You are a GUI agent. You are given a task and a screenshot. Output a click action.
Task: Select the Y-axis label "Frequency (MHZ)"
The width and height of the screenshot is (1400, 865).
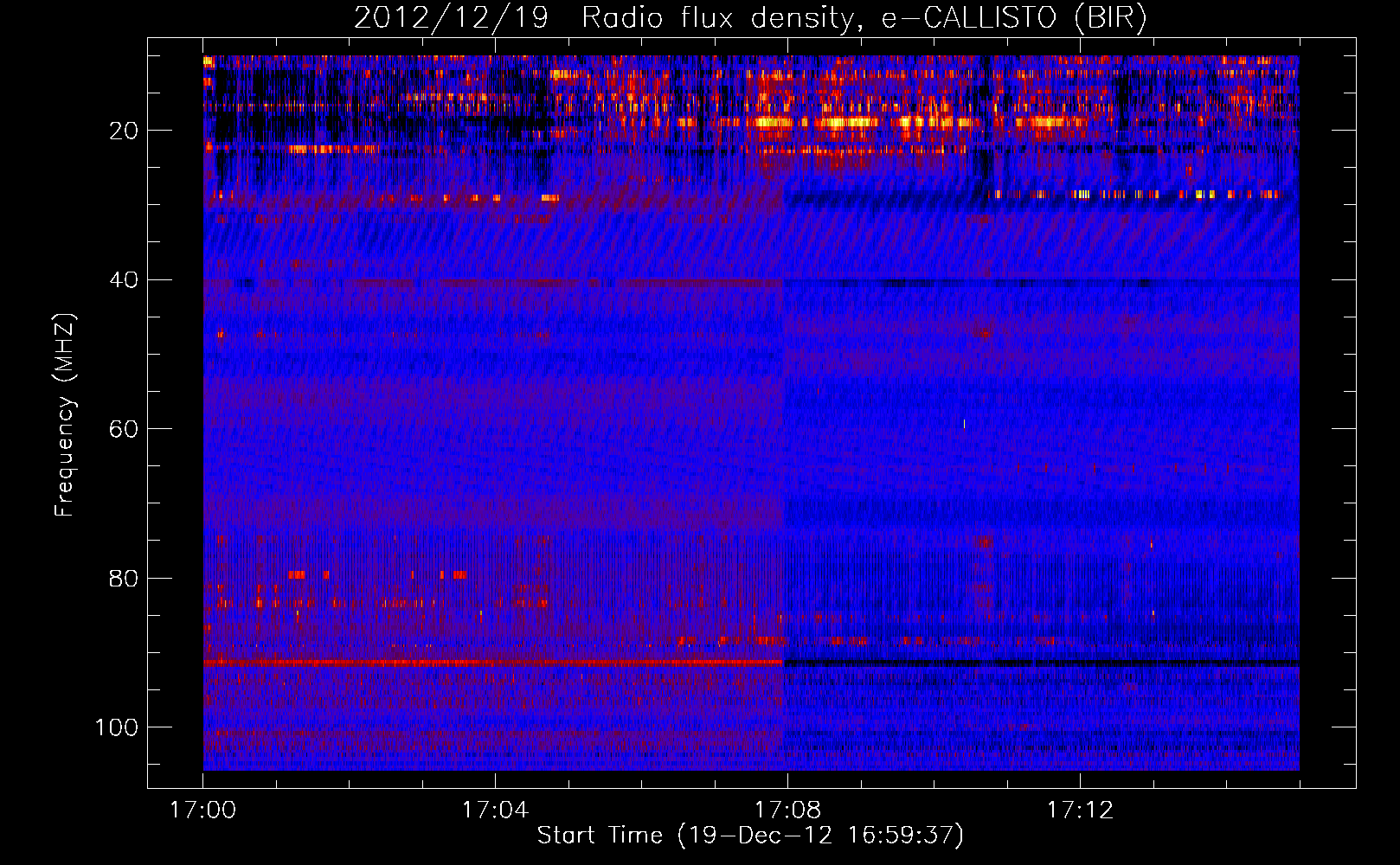tap(65, 416)
